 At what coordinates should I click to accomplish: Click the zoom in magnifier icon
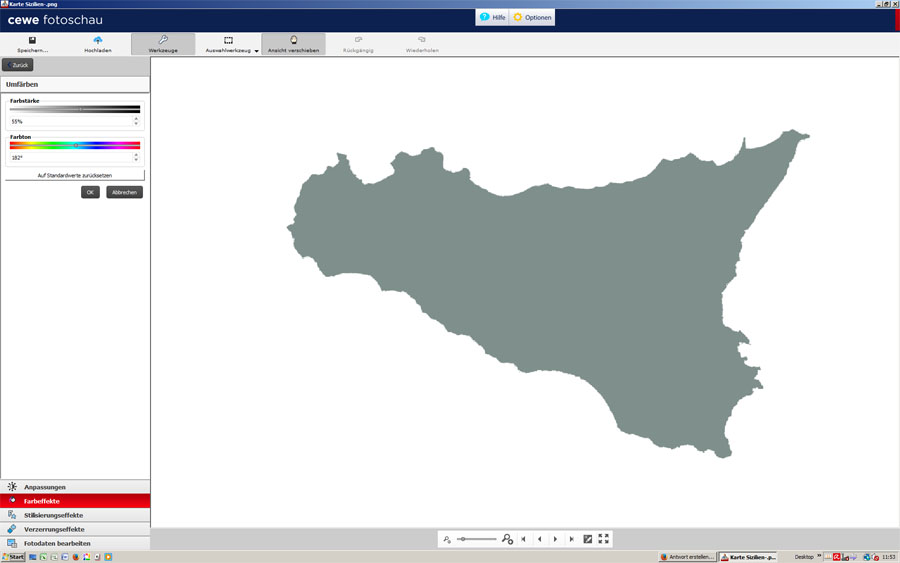pyautogui.click(x=507, y=539)
